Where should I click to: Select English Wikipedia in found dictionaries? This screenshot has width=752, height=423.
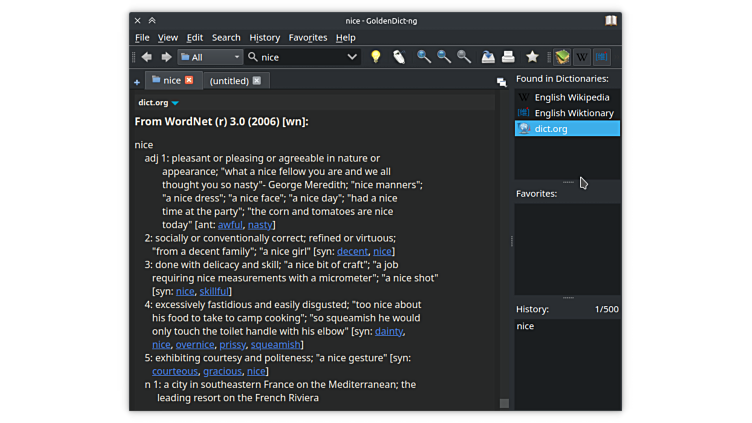[x=571, y=98]
